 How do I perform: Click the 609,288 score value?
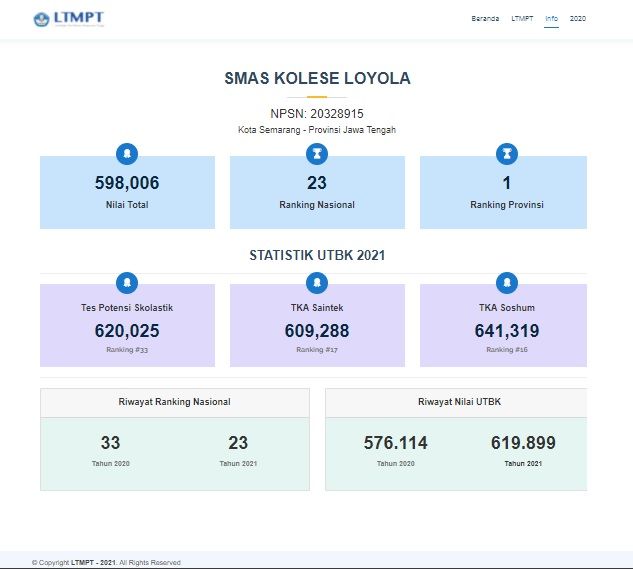click(x=317, y=331)
